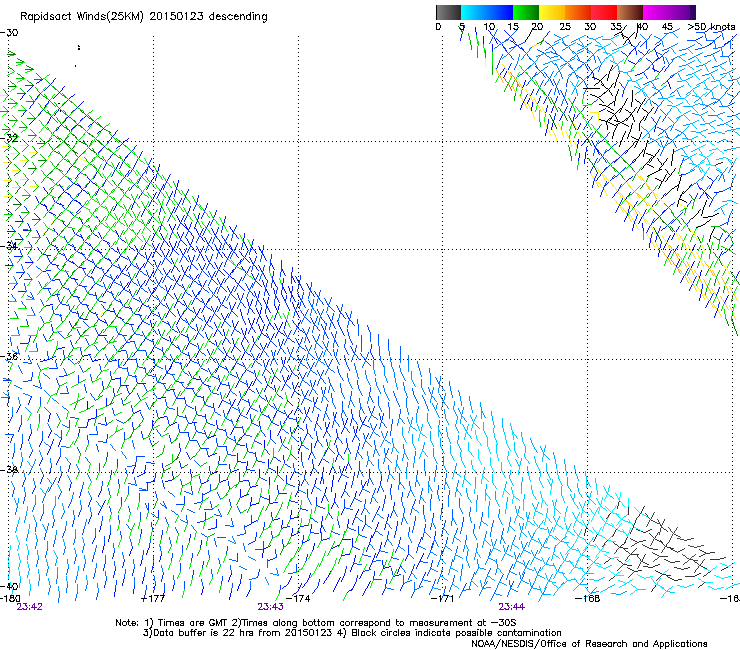Click the yellow 20-25 knots legend swatch
This screenshot has height=650, width=740.
pyautogui.click(x=552, y=12)
